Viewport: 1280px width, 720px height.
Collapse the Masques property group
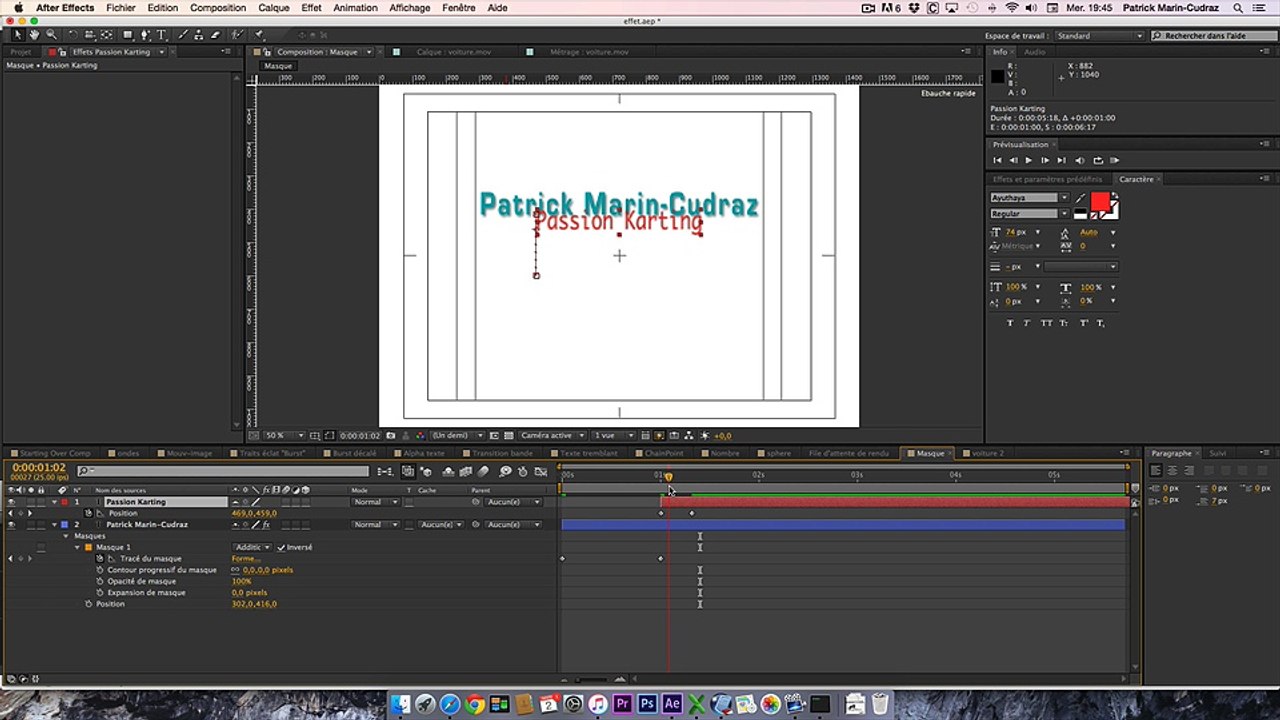(x=66, y=536)
